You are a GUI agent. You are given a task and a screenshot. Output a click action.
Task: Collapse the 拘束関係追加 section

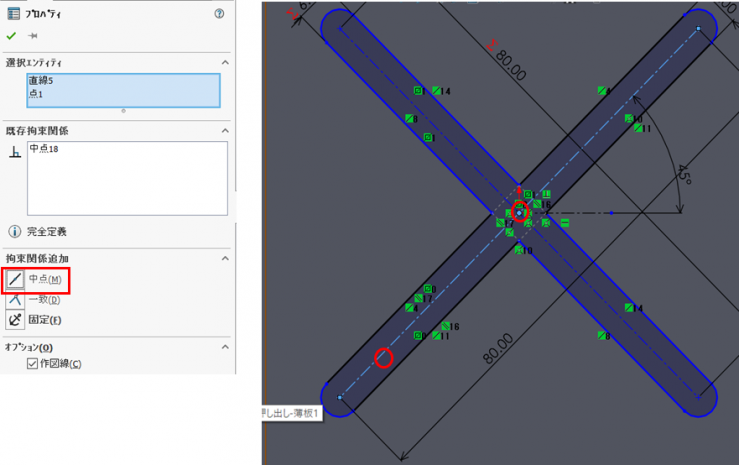tap(225, 258)
